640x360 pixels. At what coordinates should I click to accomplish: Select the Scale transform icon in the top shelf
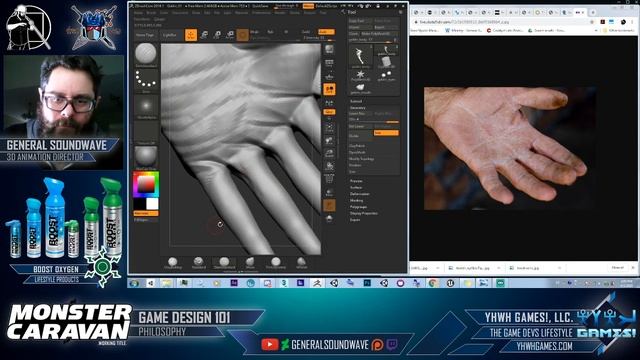click(217, 35)
